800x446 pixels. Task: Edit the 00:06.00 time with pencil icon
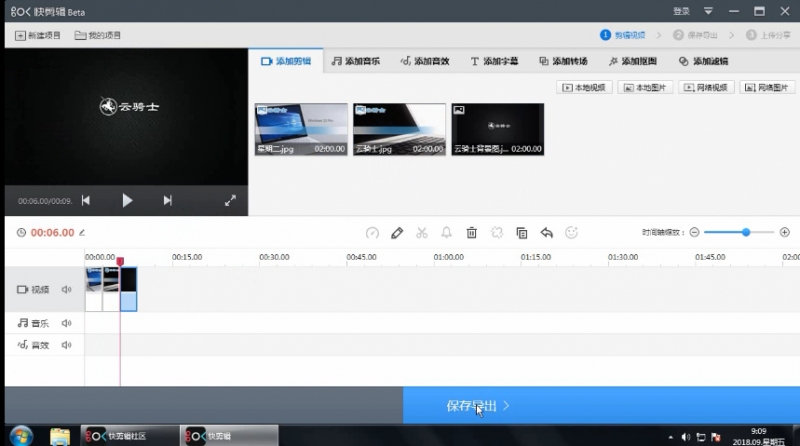click(x=82, y=233)
